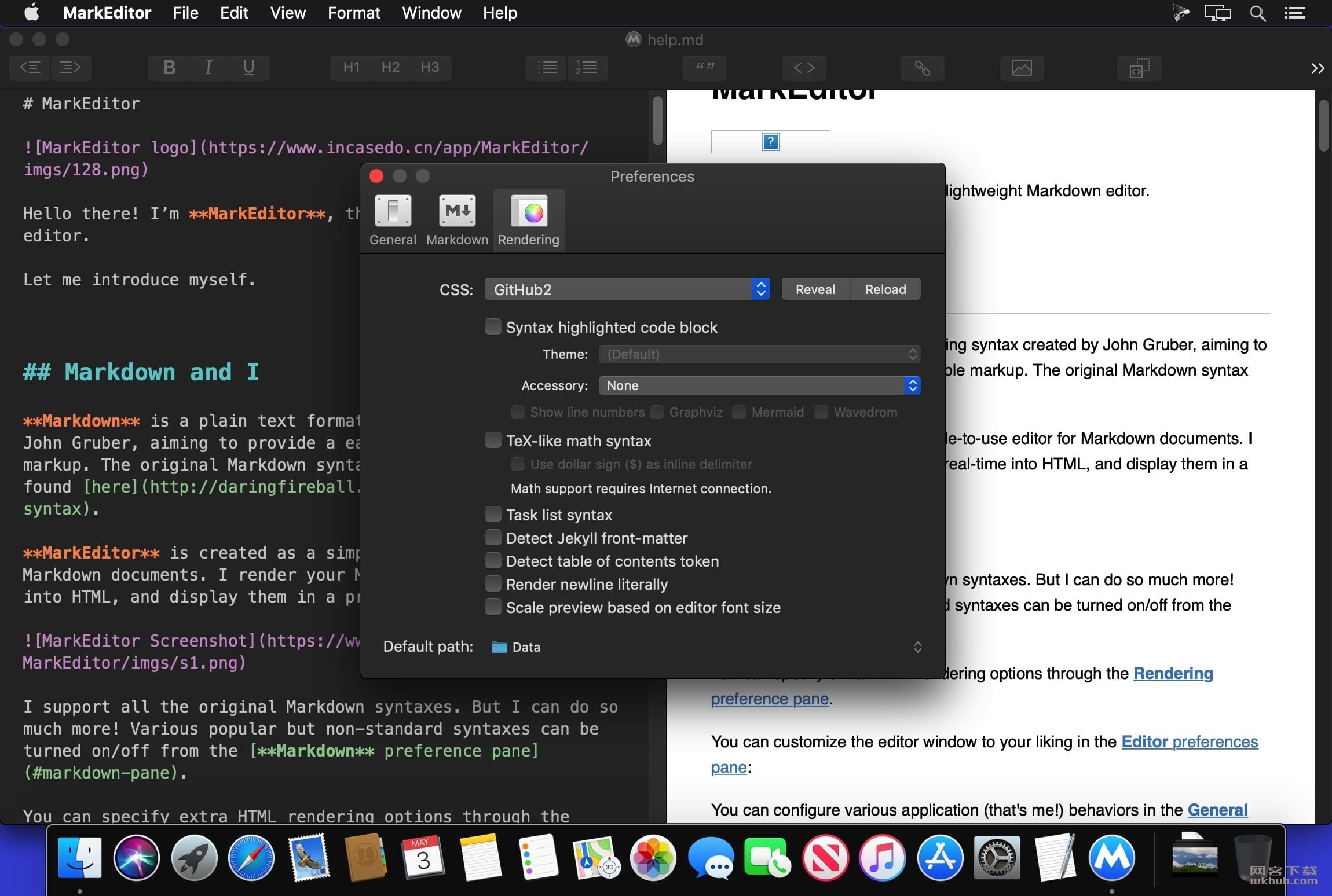Click the copy HTML toolbar icon
This screenshot has width=1332, height=896.
[1139, 68]
